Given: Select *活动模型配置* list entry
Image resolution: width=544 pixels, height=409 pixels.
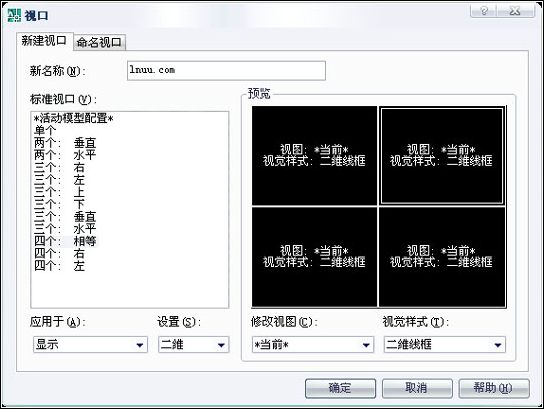Looking at the screenshot, I should (74, 118).
